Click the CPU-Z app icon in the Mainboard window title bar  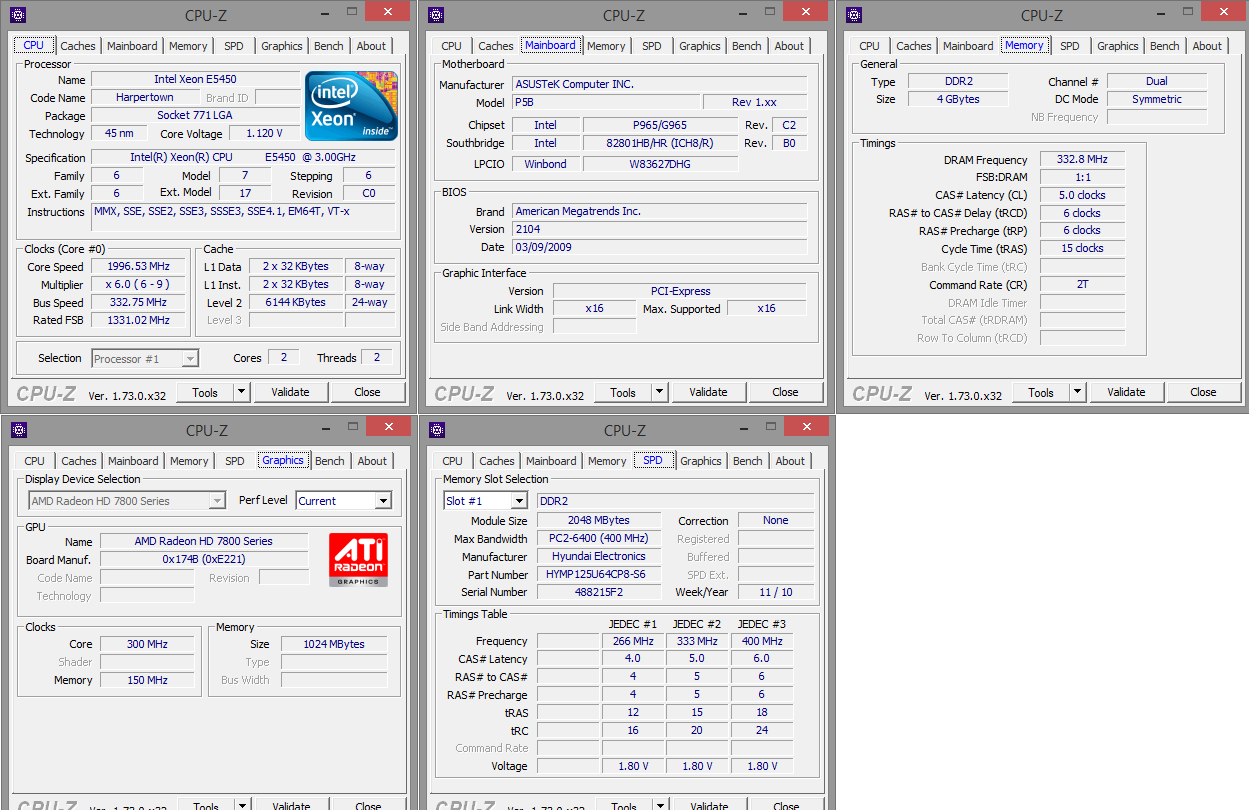(437, 15)
